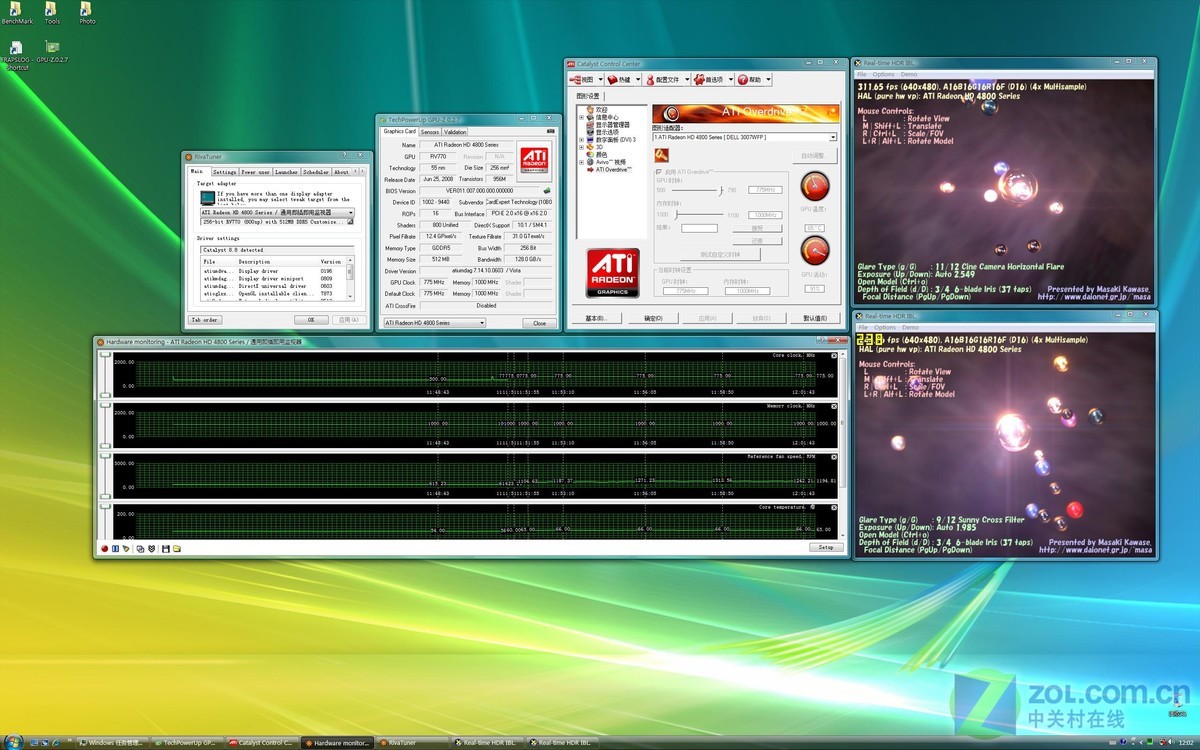
Task: Expand the 数字面板 (DVI) 3 tree node
Action: click(x=582, y=139)
